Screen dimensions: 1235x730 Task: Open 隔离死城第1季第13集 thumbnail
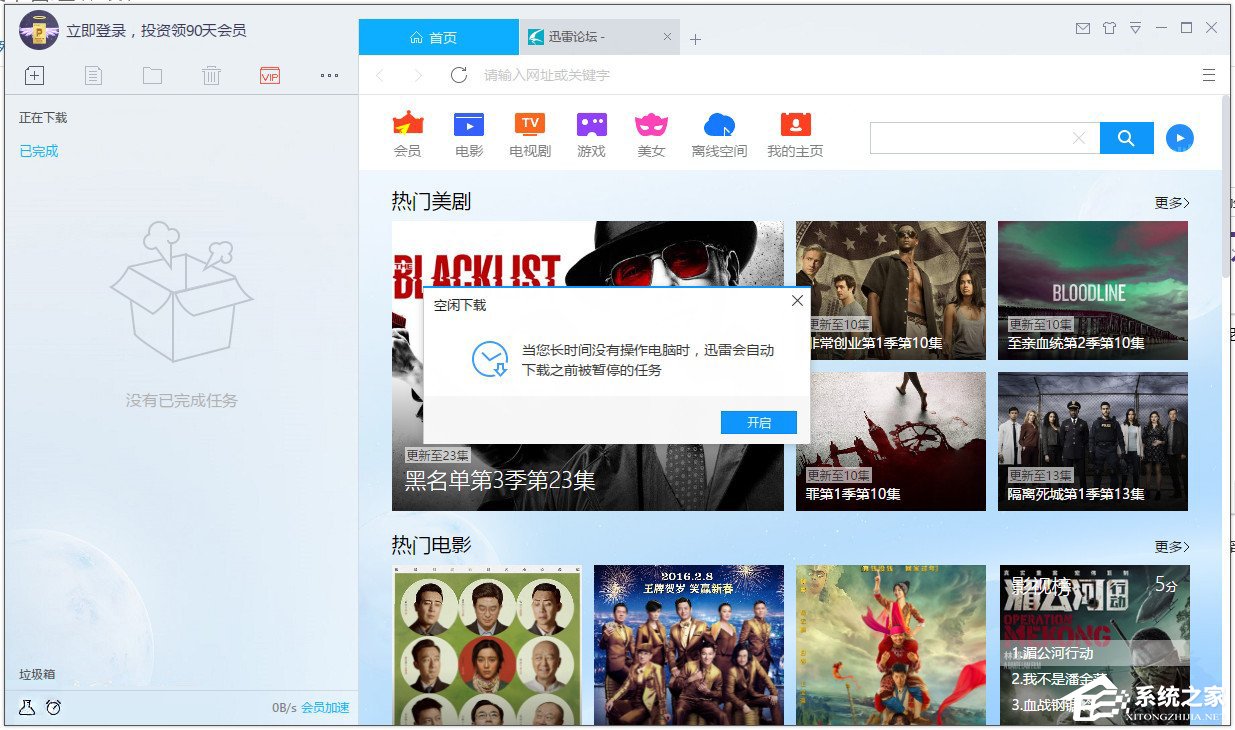[1093, 441]
